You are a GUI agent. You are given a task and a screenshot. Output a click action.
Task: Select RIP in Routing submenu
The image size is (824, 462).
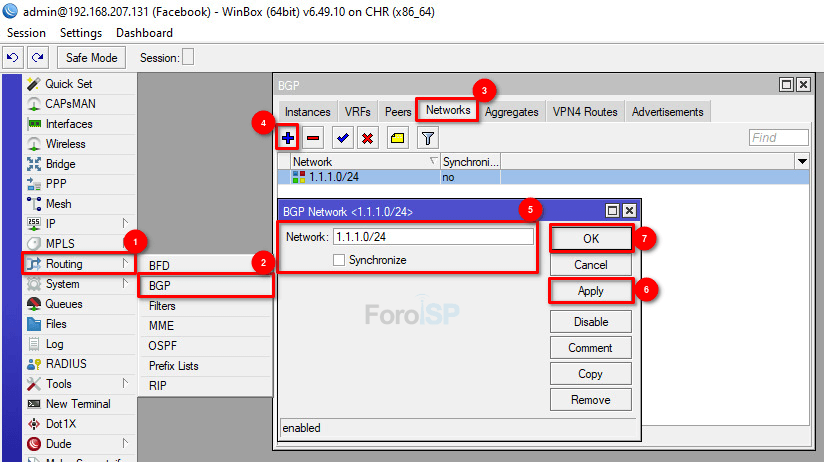tap(206, 385)
